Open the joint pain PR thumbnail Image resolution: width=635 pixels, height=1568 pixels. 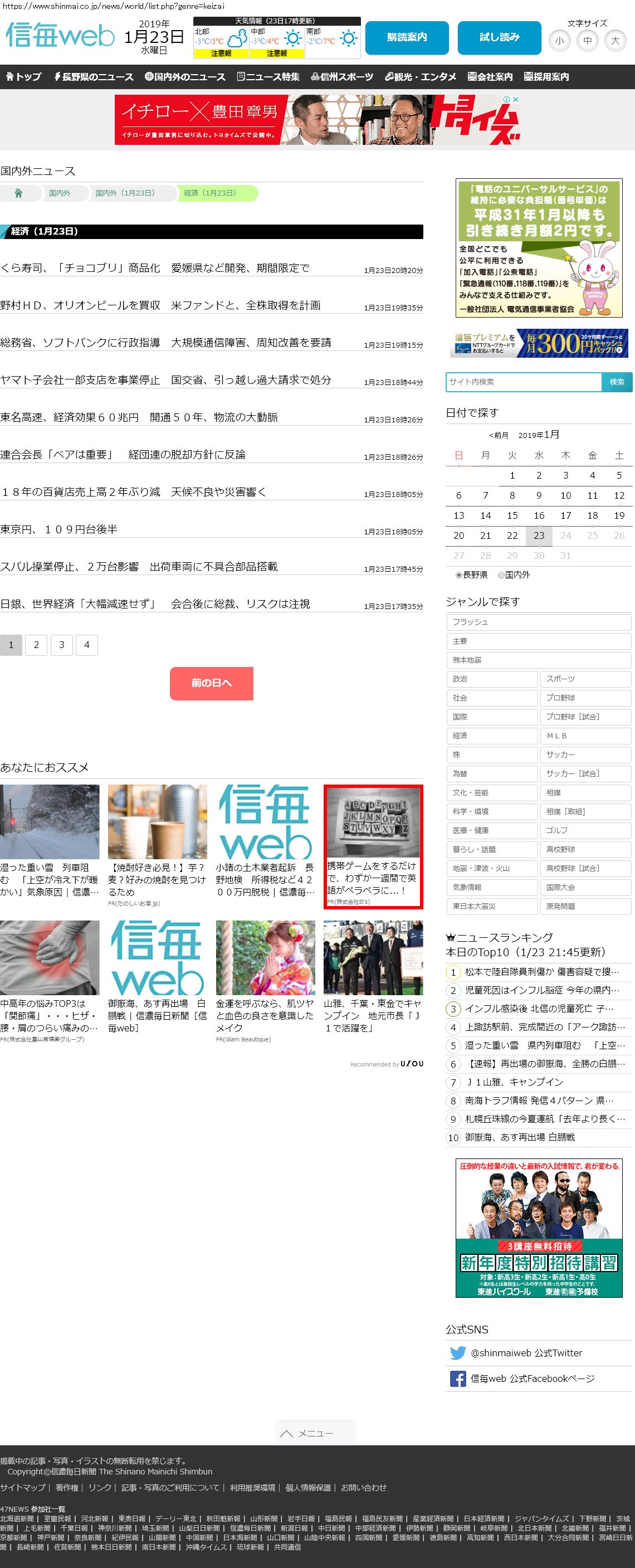[49, 957]
